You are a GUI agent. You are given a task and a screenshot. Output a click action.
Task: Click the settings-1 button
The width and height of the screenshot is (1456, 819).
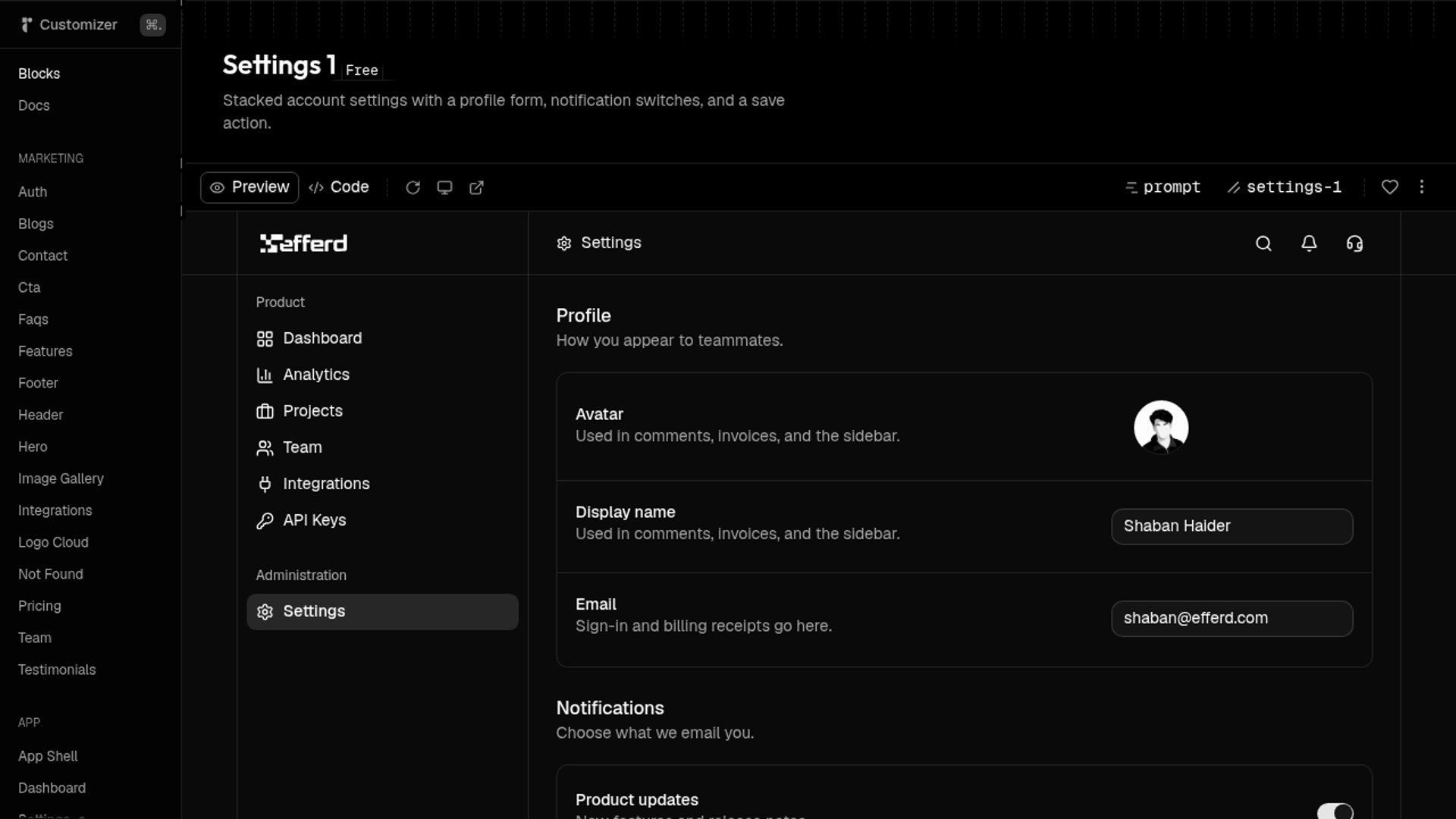click(1285, 187)
